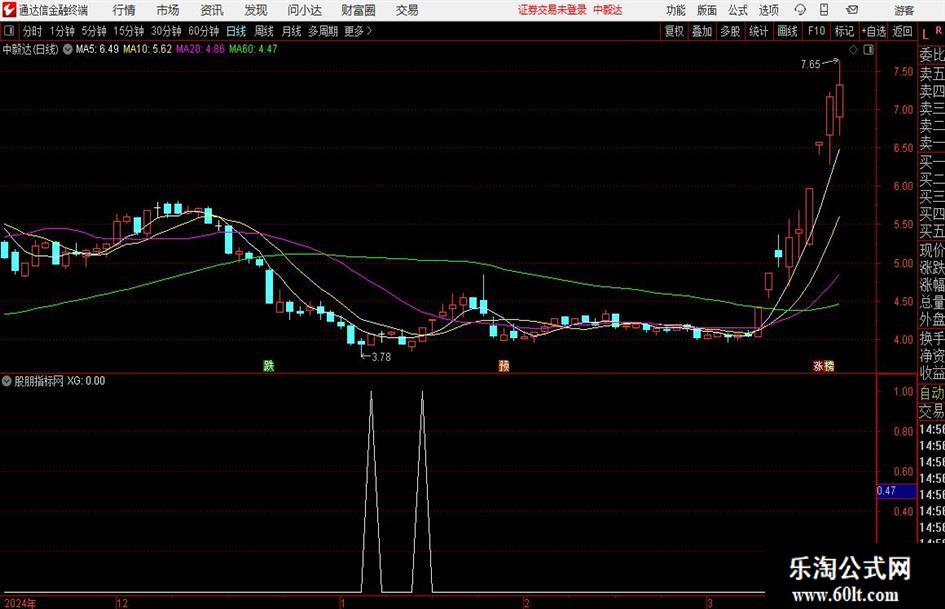The width and height of the screenshot is (945, 609).
Task: Switch to 30分钟 period tab
Action: click(x=166, y=31)
